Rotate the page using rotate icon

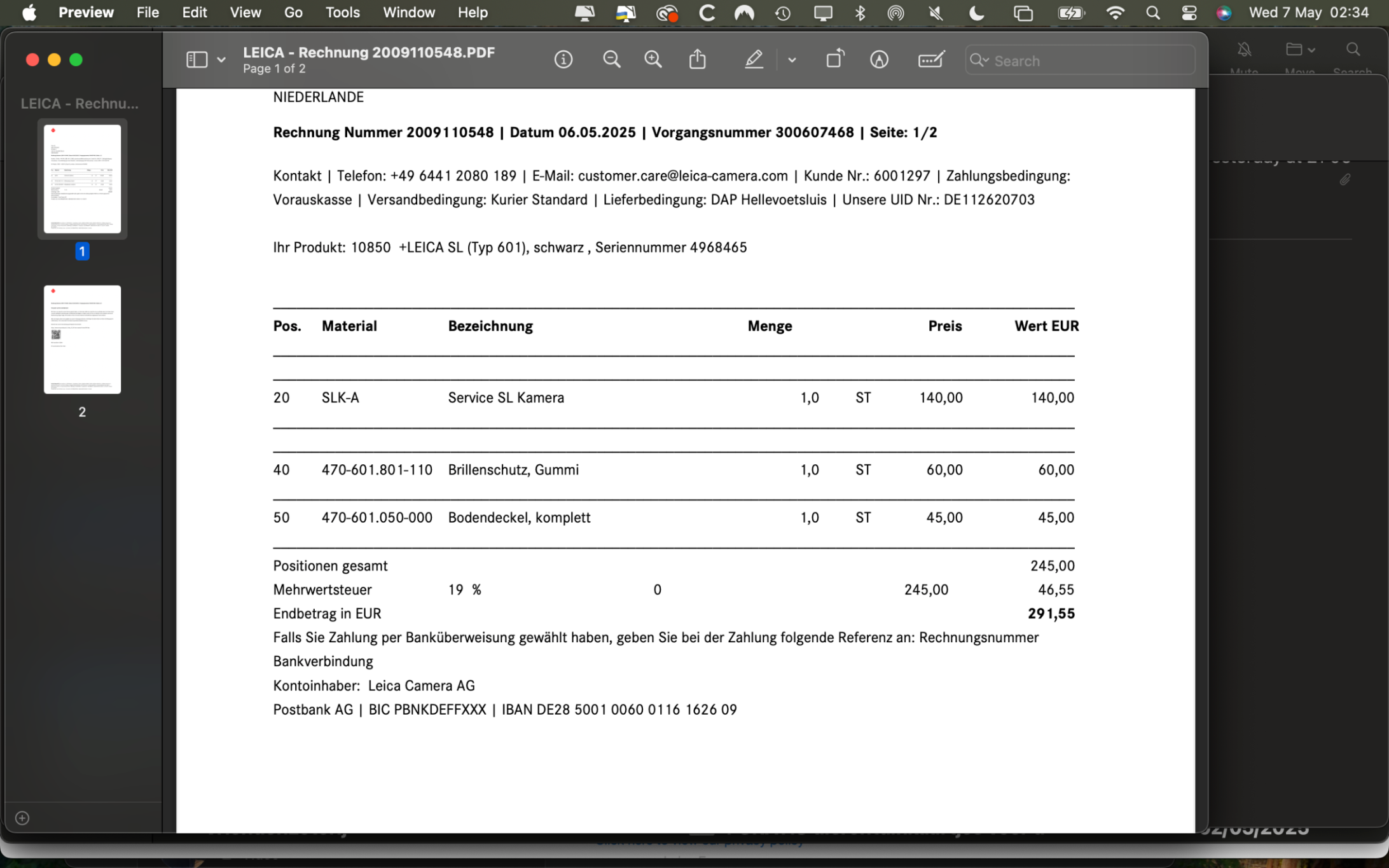pyautogui.click(x=835, y=60)
